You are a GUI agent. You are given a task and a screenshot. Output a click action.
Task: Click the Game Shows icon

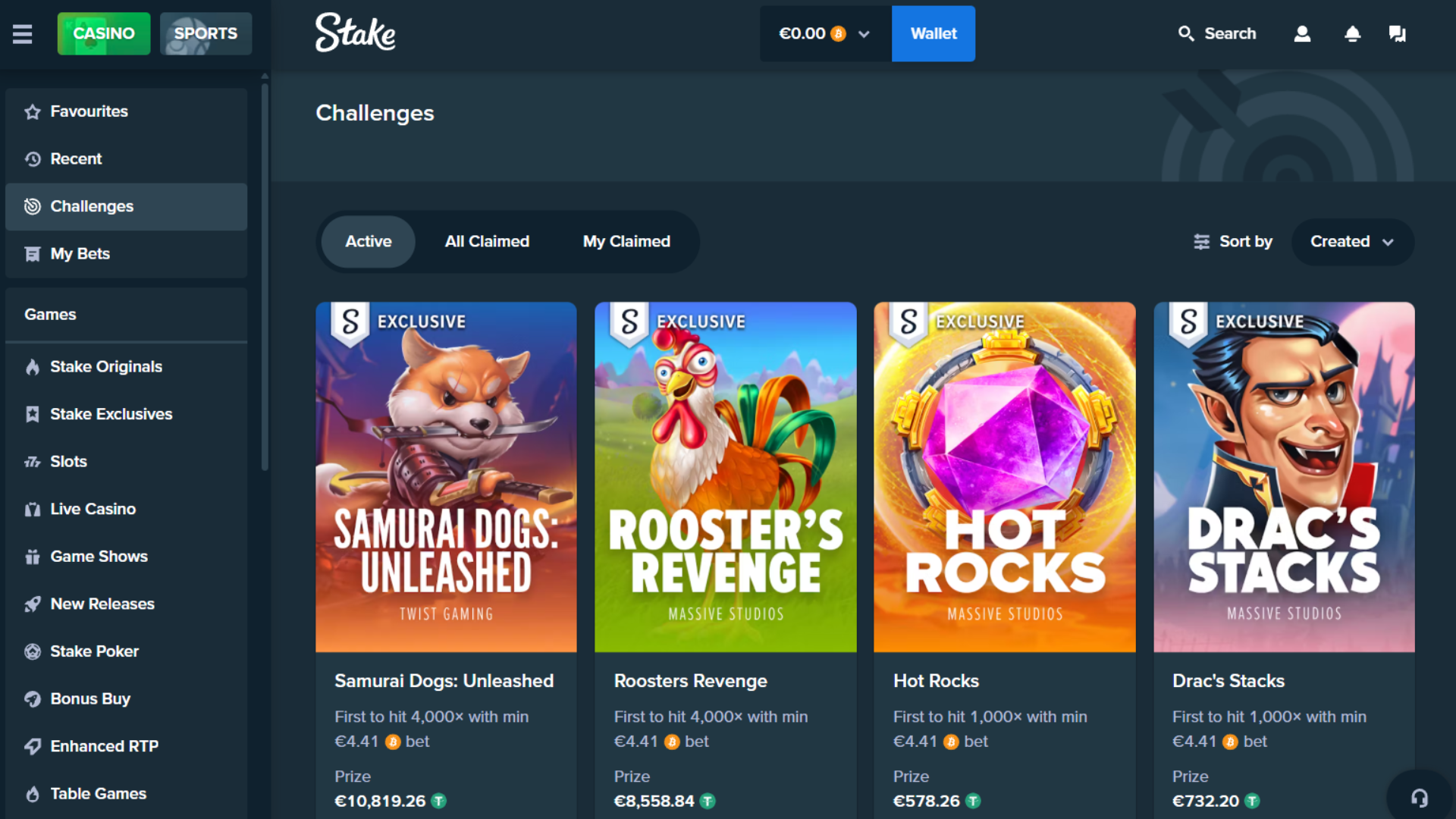(x=32, y=557)
